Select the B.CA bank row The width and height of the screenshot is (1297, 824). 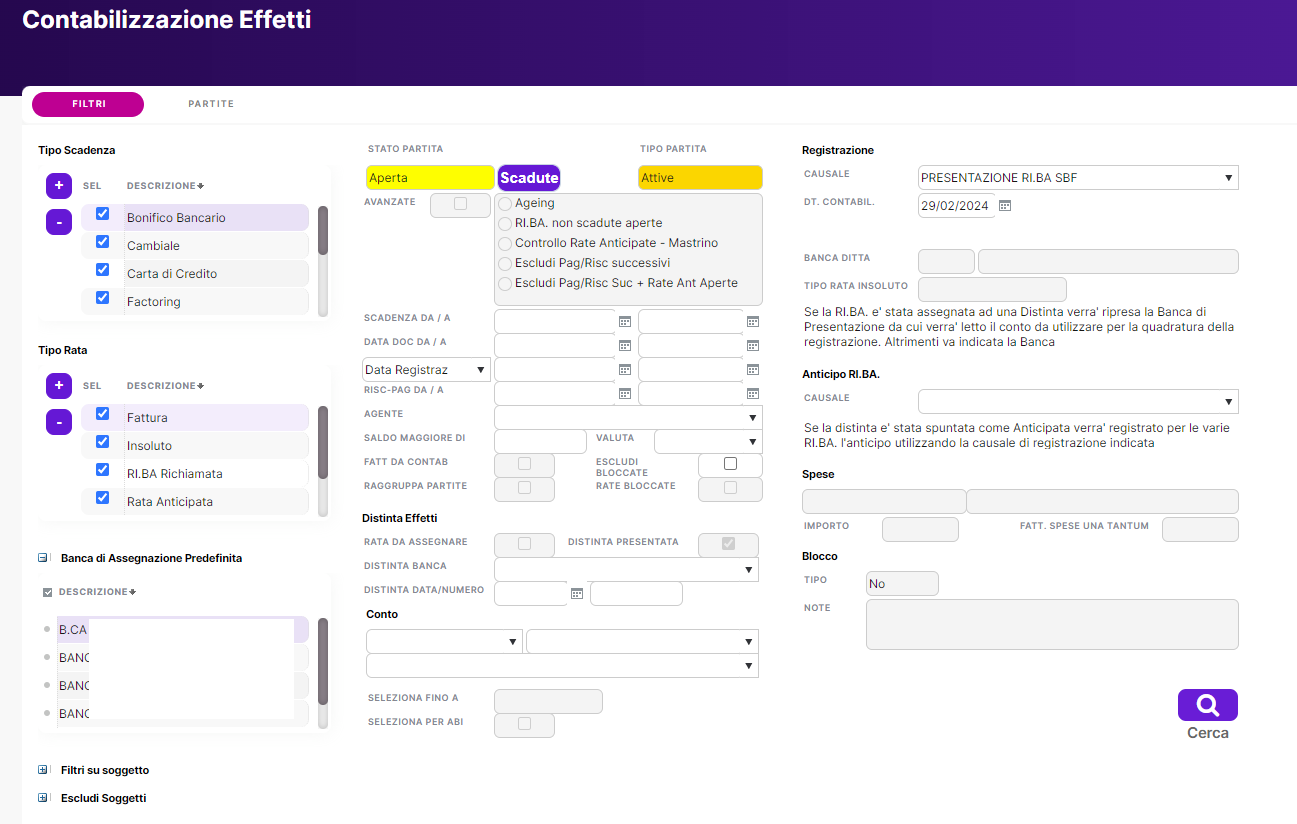[x=182, y=630]
